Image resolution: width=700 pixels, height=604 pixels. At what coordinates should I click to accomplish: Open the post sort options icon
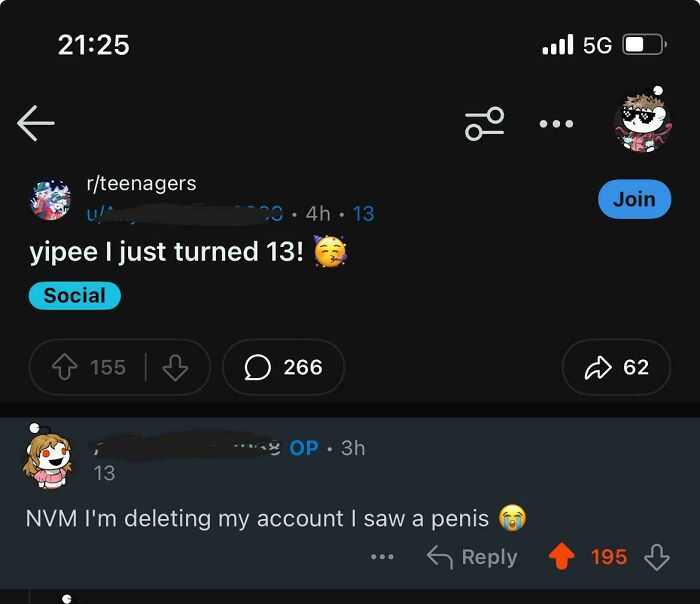click(x=484, y=124)
